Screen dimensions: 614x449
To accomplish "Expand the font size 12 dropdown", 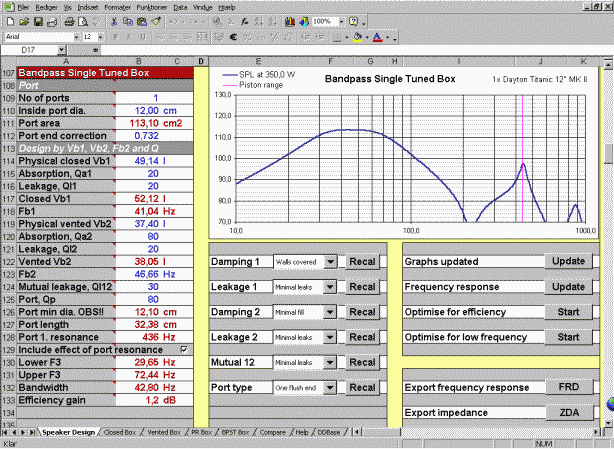I will (x=101, y=37).
